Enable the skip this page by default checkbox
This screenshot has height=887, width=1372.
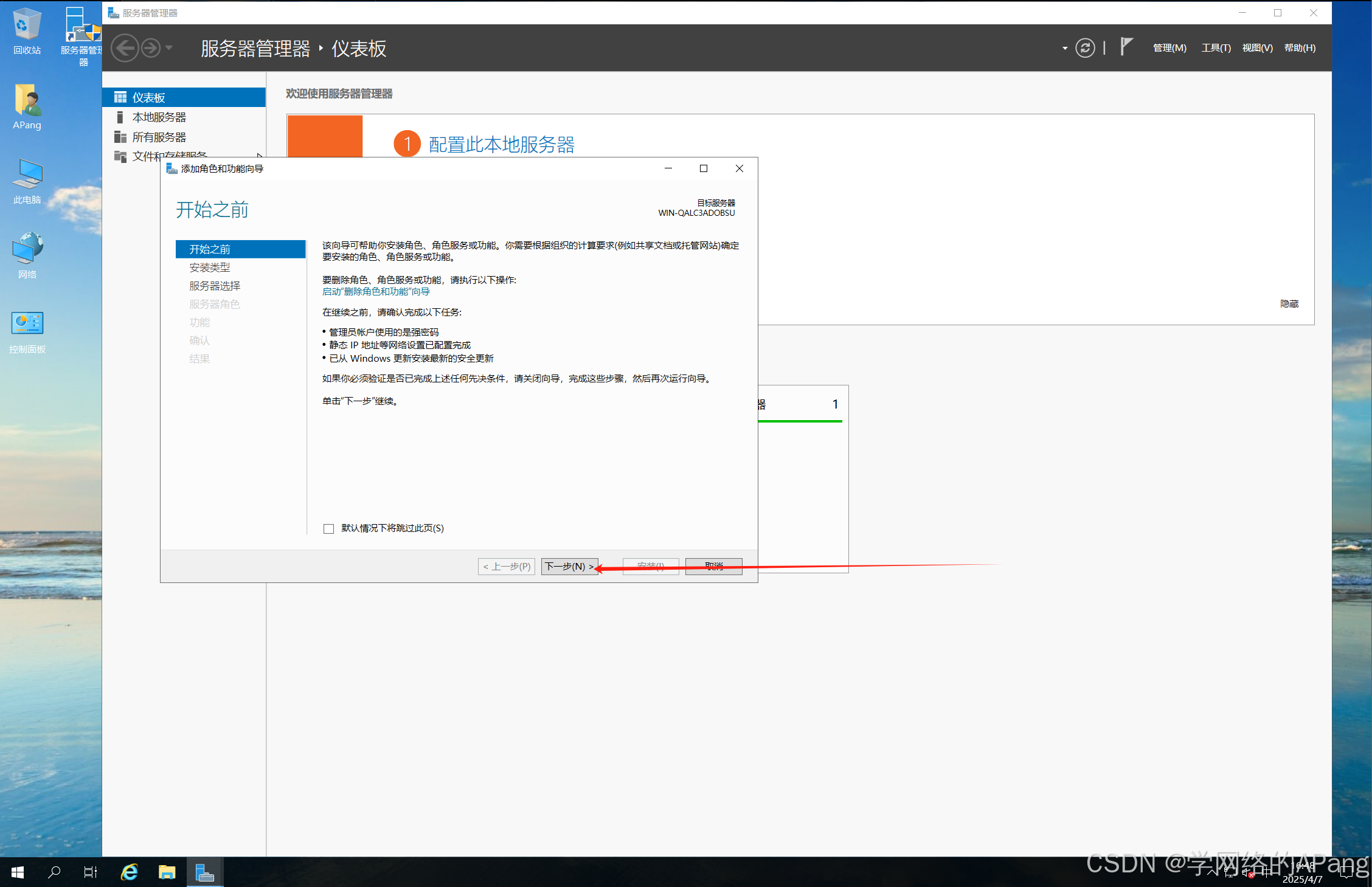(329, 528)
